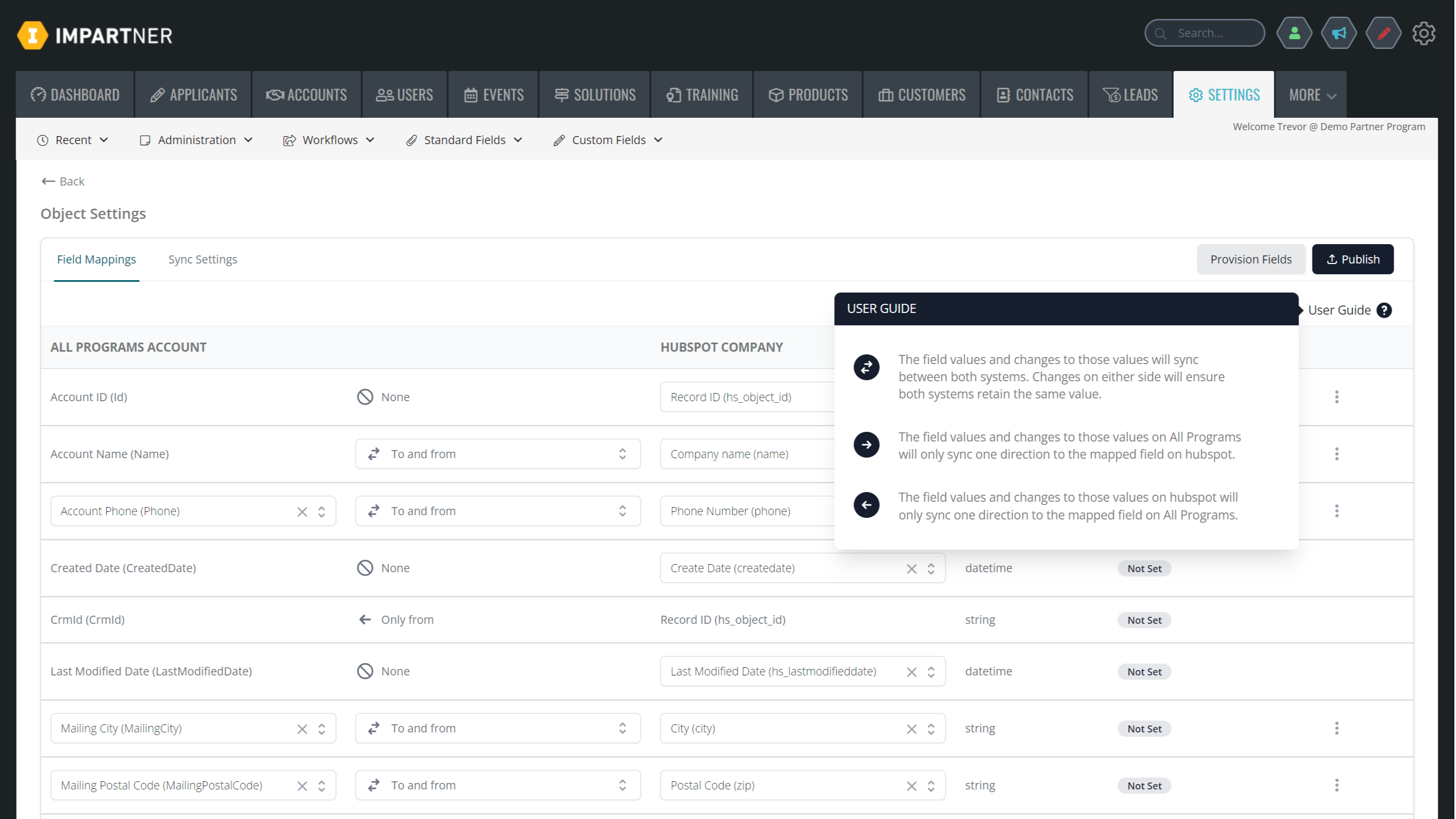Switch to the Sync Settings tab
This screenshot has height=819, width=1456.
pos(202,260)
